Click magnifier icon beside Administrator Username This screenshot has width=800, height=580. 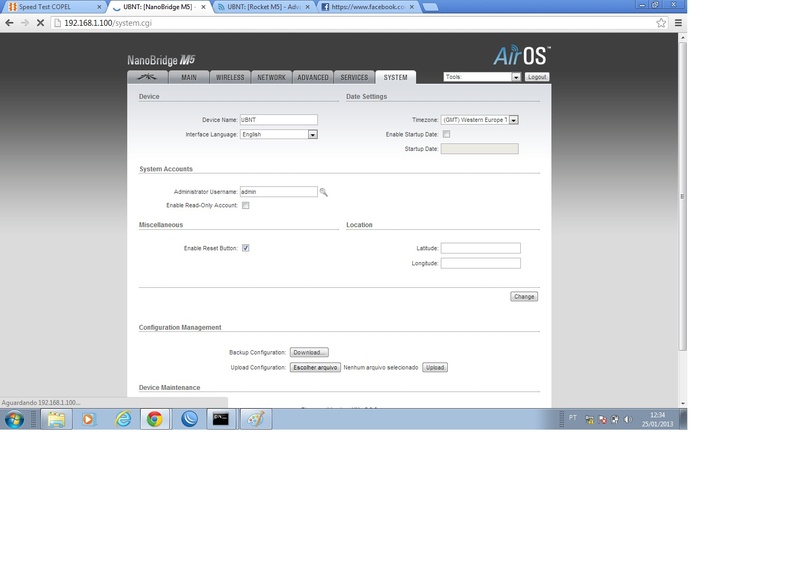pos(323,192)
